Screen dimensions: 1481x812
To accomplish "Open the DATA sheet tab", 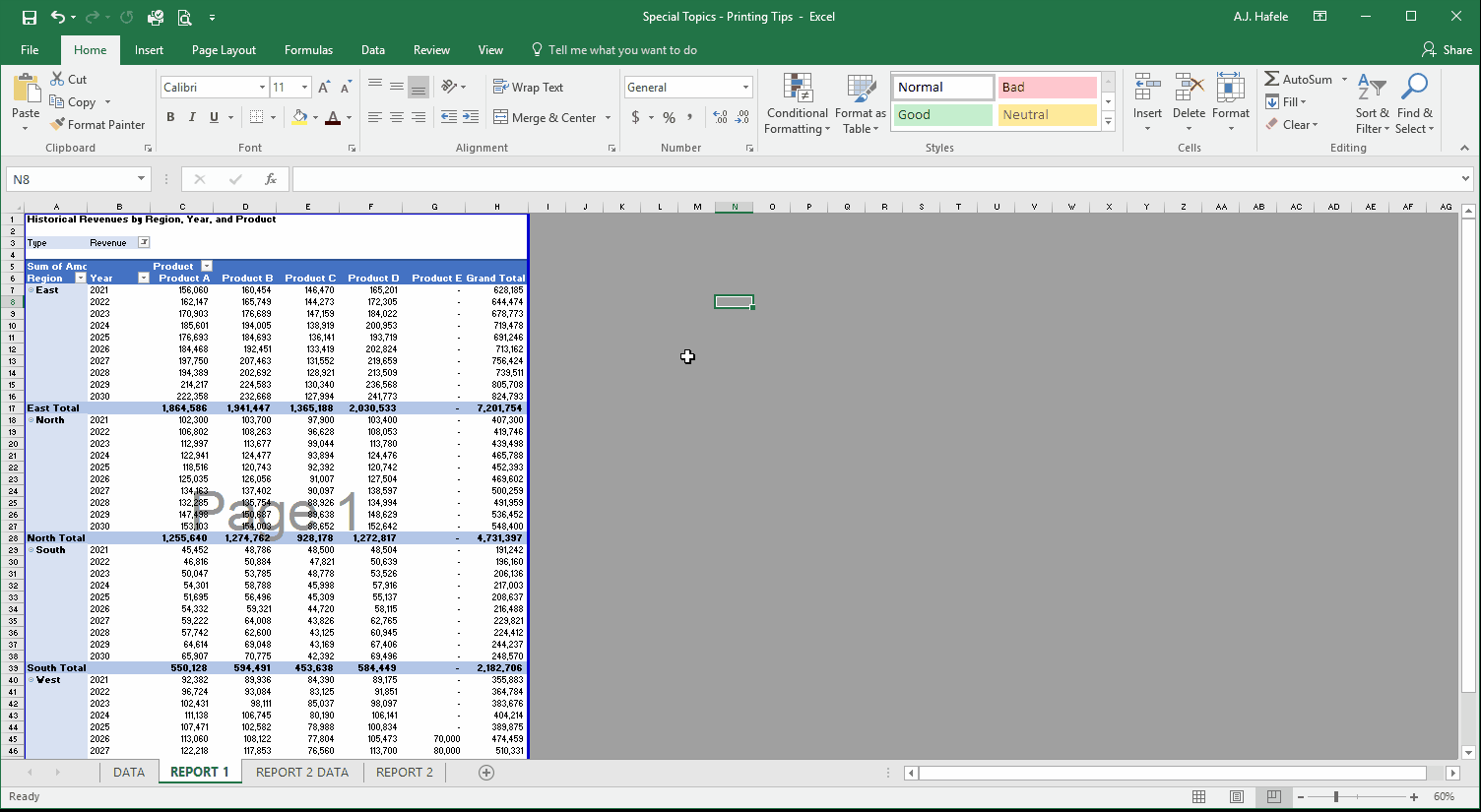I will pyautogui.click(x=129, y=773).
